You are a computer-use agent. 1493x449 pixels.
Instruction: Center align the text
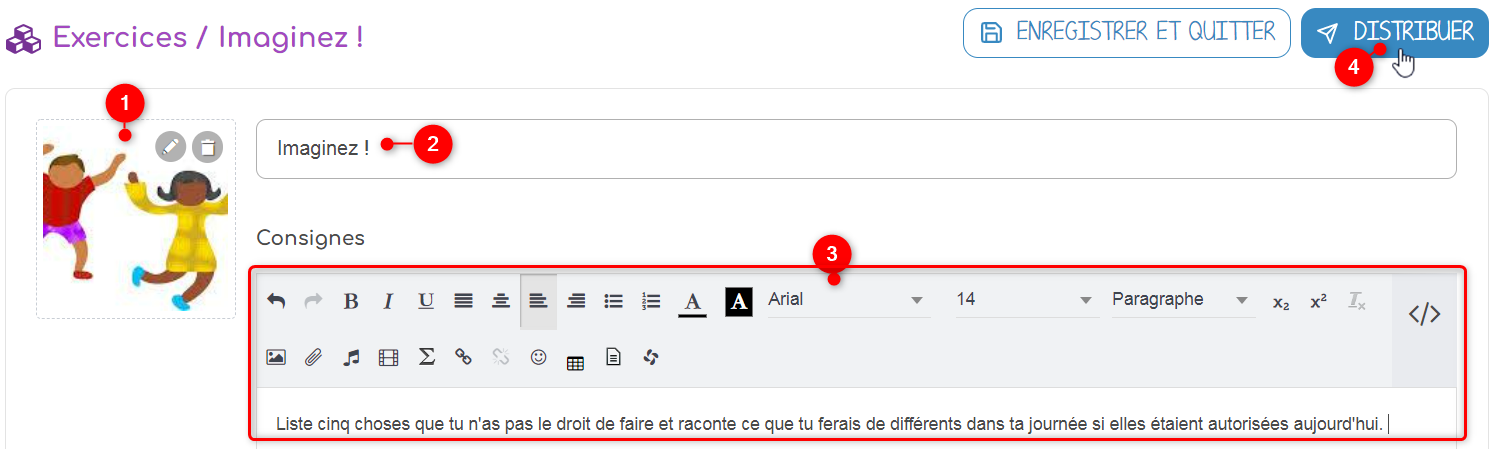point(501,301)
